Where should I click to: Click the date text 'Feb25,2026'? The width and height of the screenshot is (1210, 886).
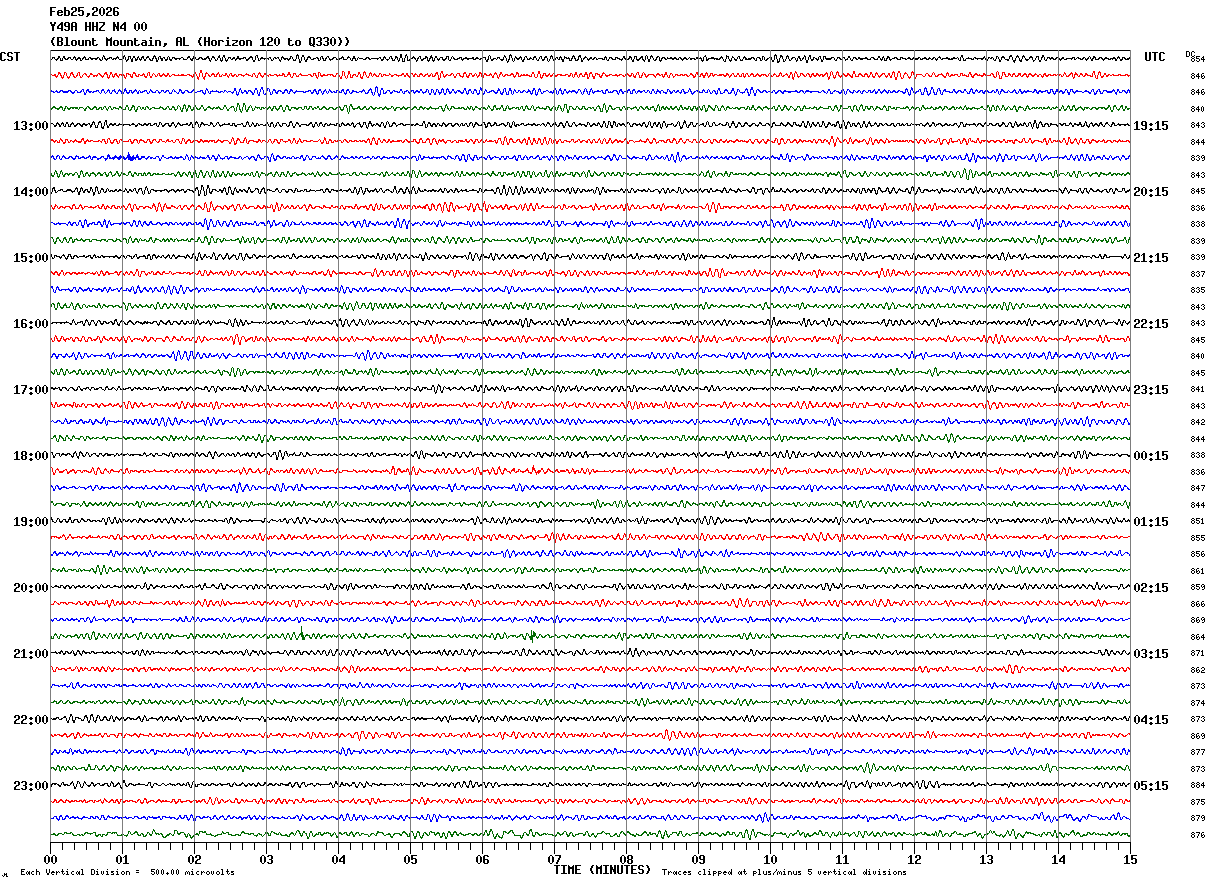[x=84, y=12]
